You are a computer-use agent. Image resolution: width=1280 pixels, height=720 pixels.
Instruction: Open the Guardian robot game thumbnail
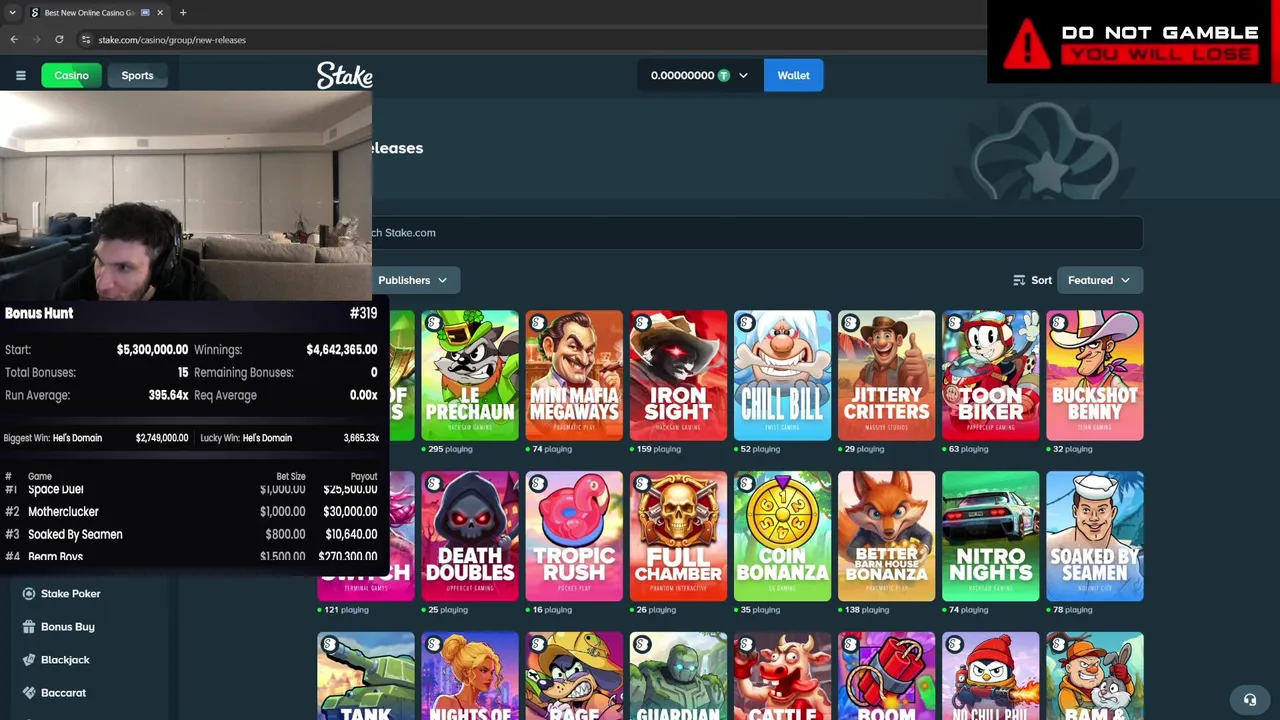(678, 676)
